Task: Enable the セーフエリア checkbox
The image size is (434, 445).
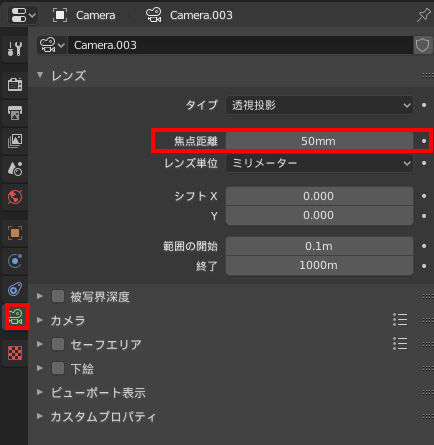Action: 58,344
